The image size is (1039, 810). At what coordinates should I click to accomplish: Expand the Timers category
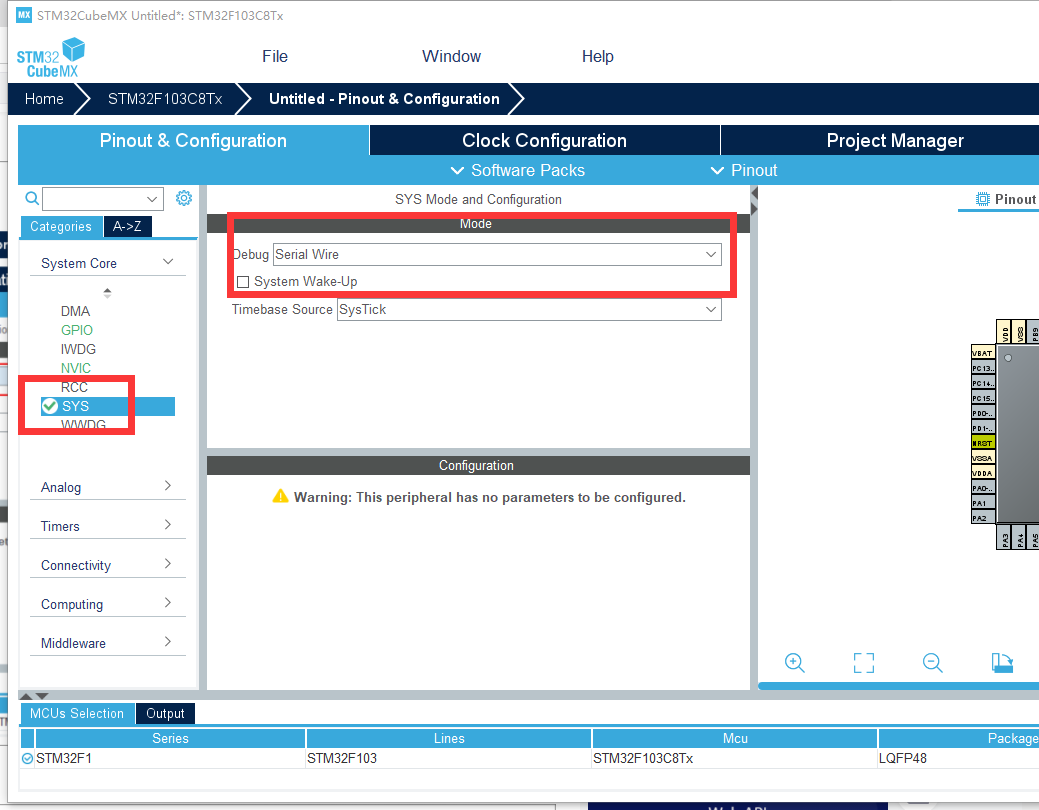pos(107,526)
